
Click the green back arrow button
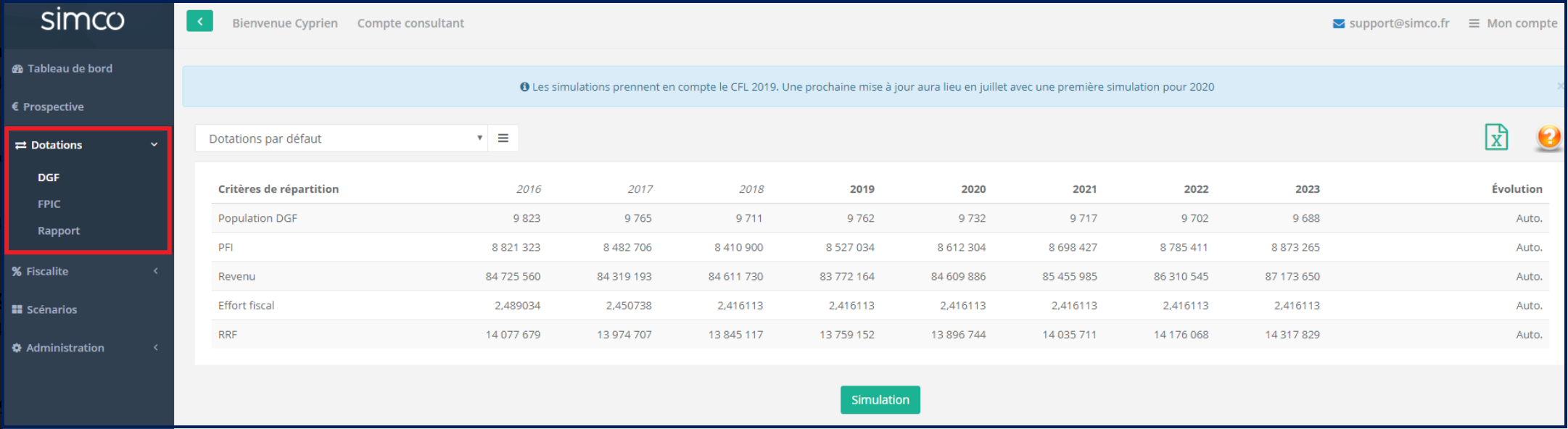coord(199,22)
